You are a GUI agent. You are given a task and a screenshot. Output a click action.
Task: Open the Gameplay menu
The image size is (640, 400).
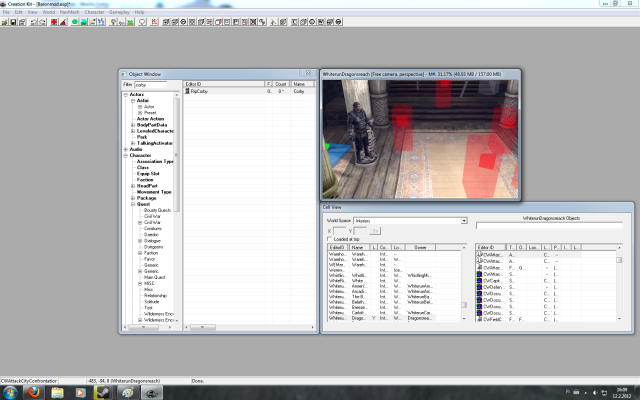120,12
